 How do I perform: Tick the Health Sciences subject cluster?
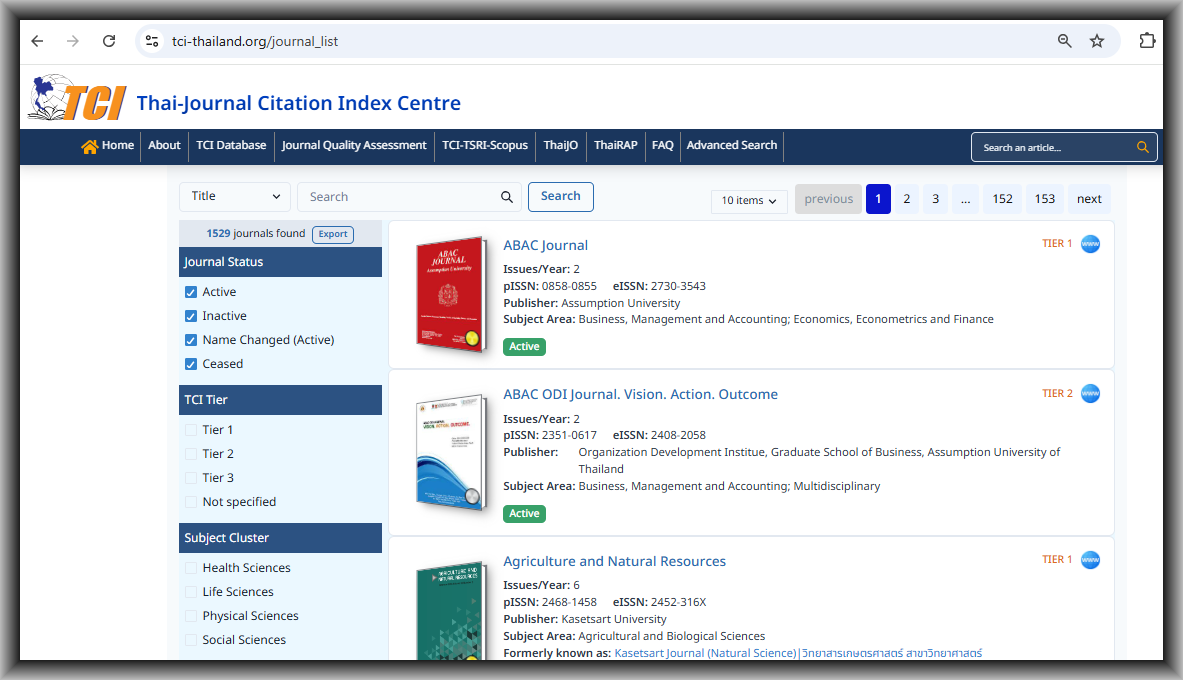pyautogui.click(x=191, y=568)
